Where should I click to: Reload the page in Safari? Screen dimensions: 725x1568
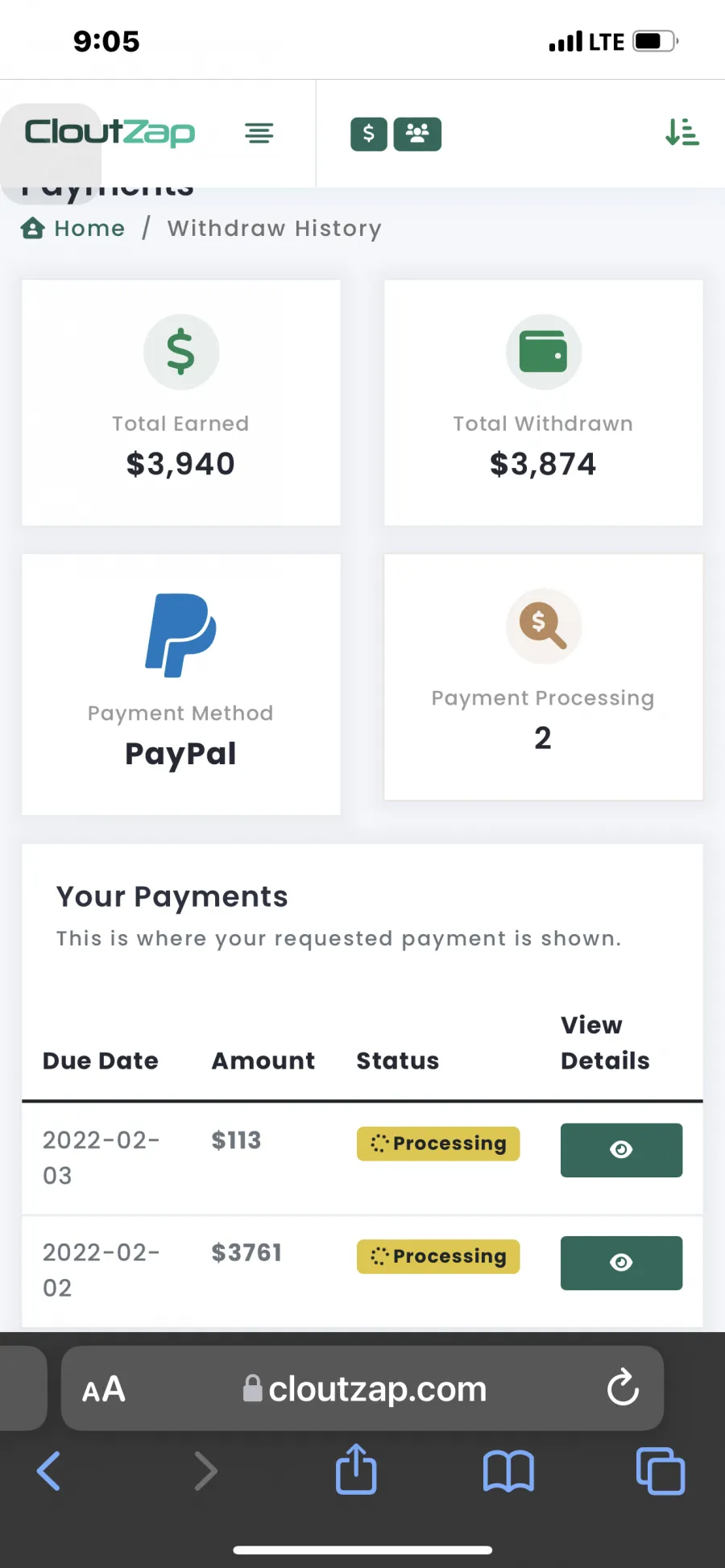click(x=623, y=1388)
